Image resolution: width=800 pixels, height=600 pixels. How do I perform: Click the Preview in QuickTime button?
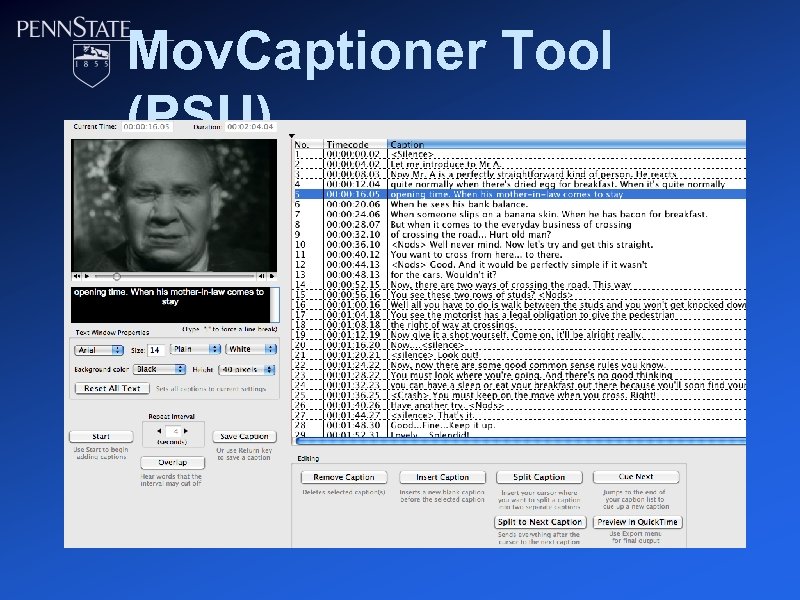pyautogui.click(x=637, y=522)
